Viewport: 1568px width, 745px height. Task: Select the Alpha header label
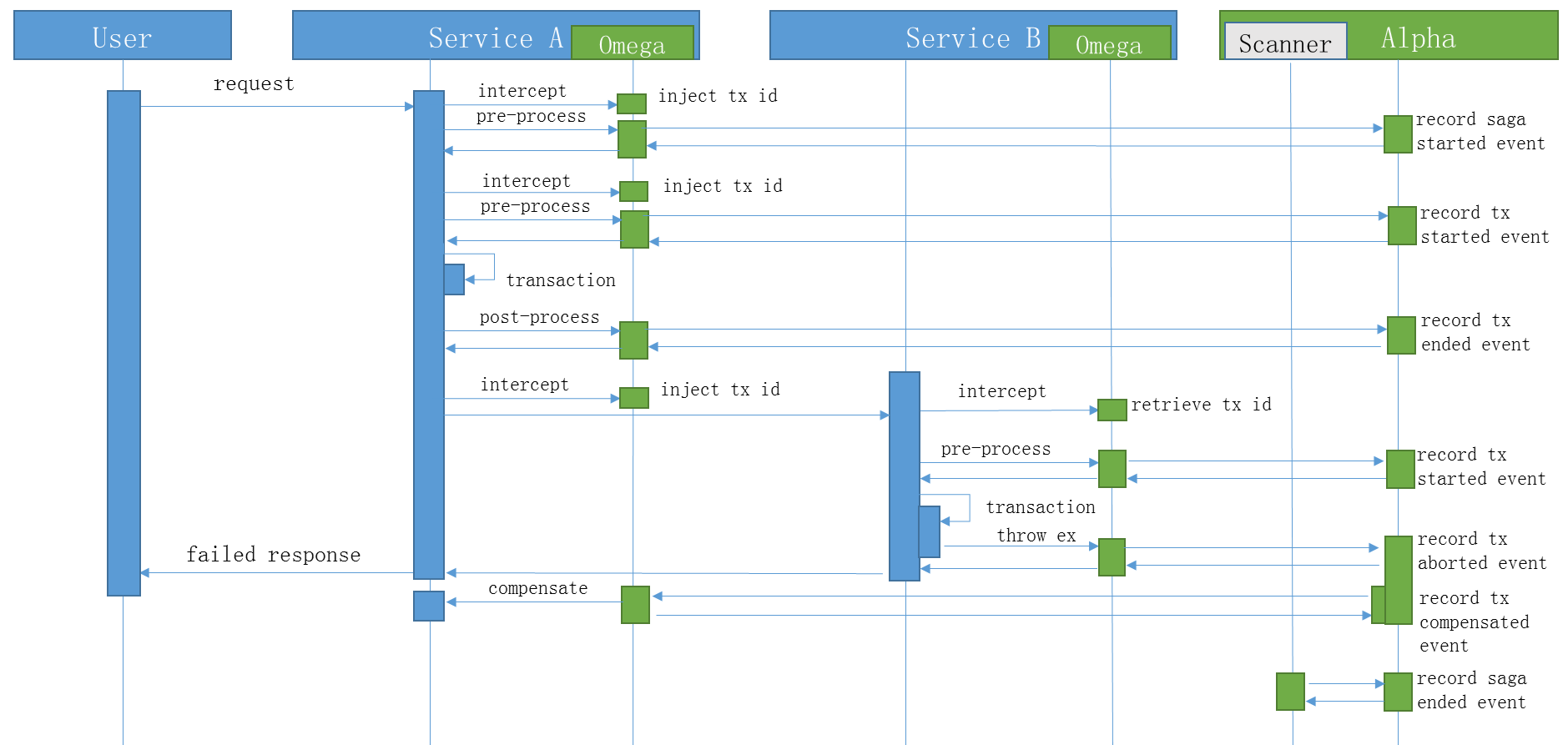[1418, 38]
